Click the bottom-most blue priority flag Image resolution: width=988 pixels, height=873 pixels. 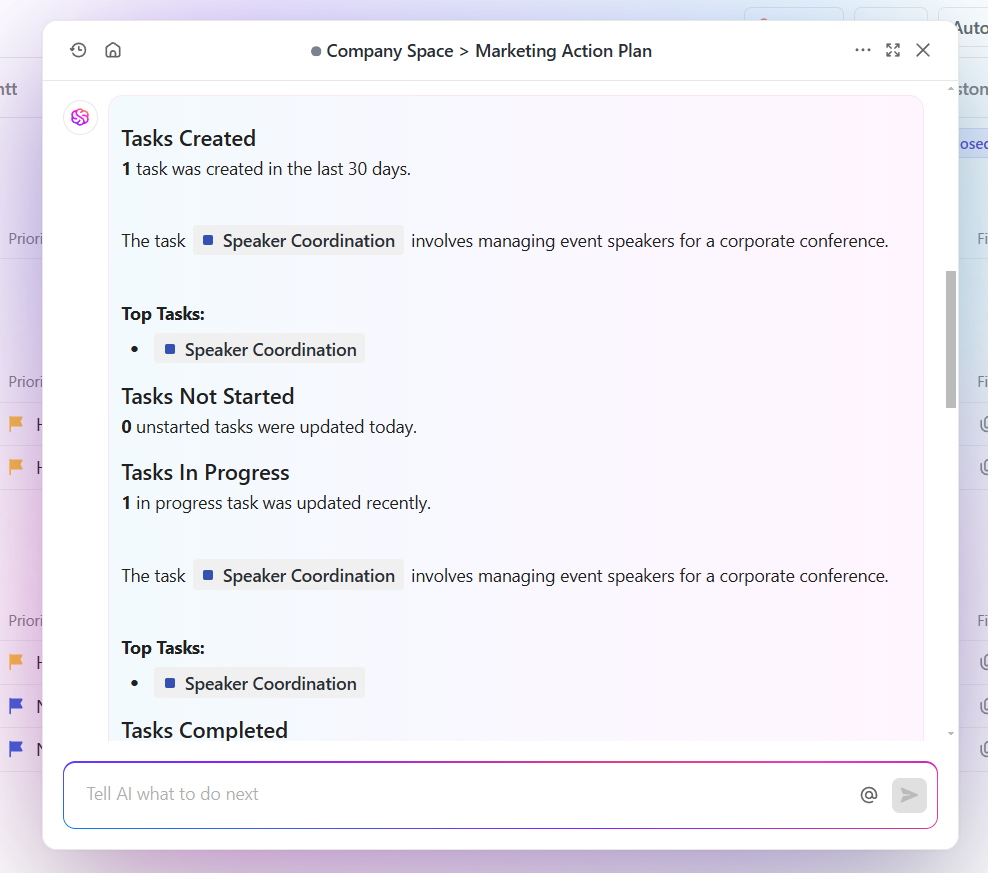[x=16, y=748]
